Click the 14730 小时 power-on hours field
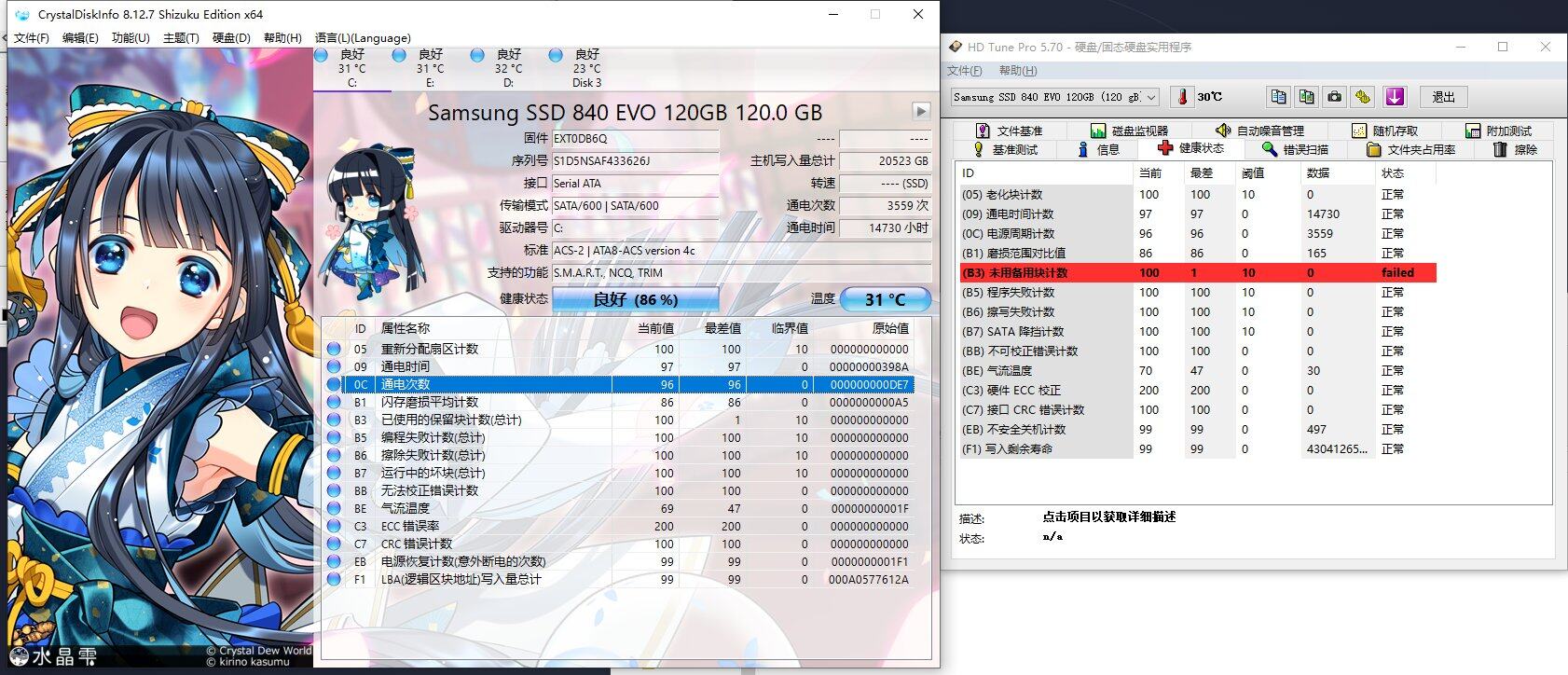Viewport: 1568px width, 675px height. [x=886, y=228]
